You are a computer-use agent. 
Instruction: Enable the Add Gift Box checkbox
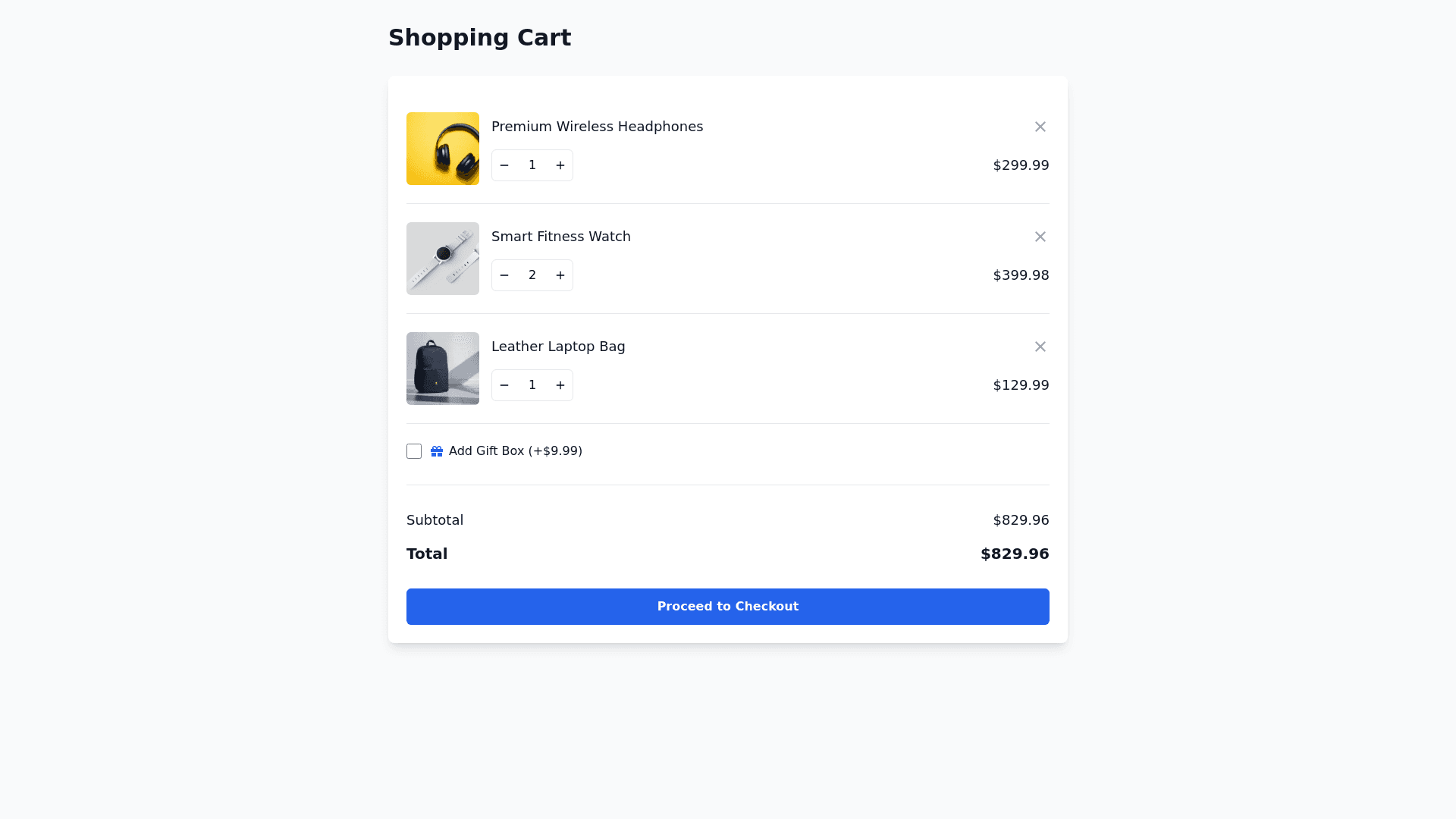pos(414,451)
